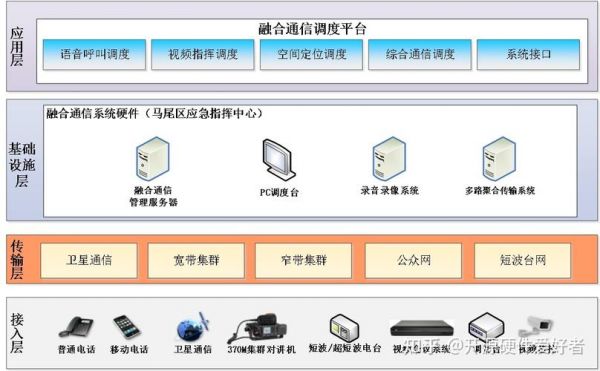Click the 录音录像系统 server icon
This screenshot has height=371, width=600.
click(389, 158)
